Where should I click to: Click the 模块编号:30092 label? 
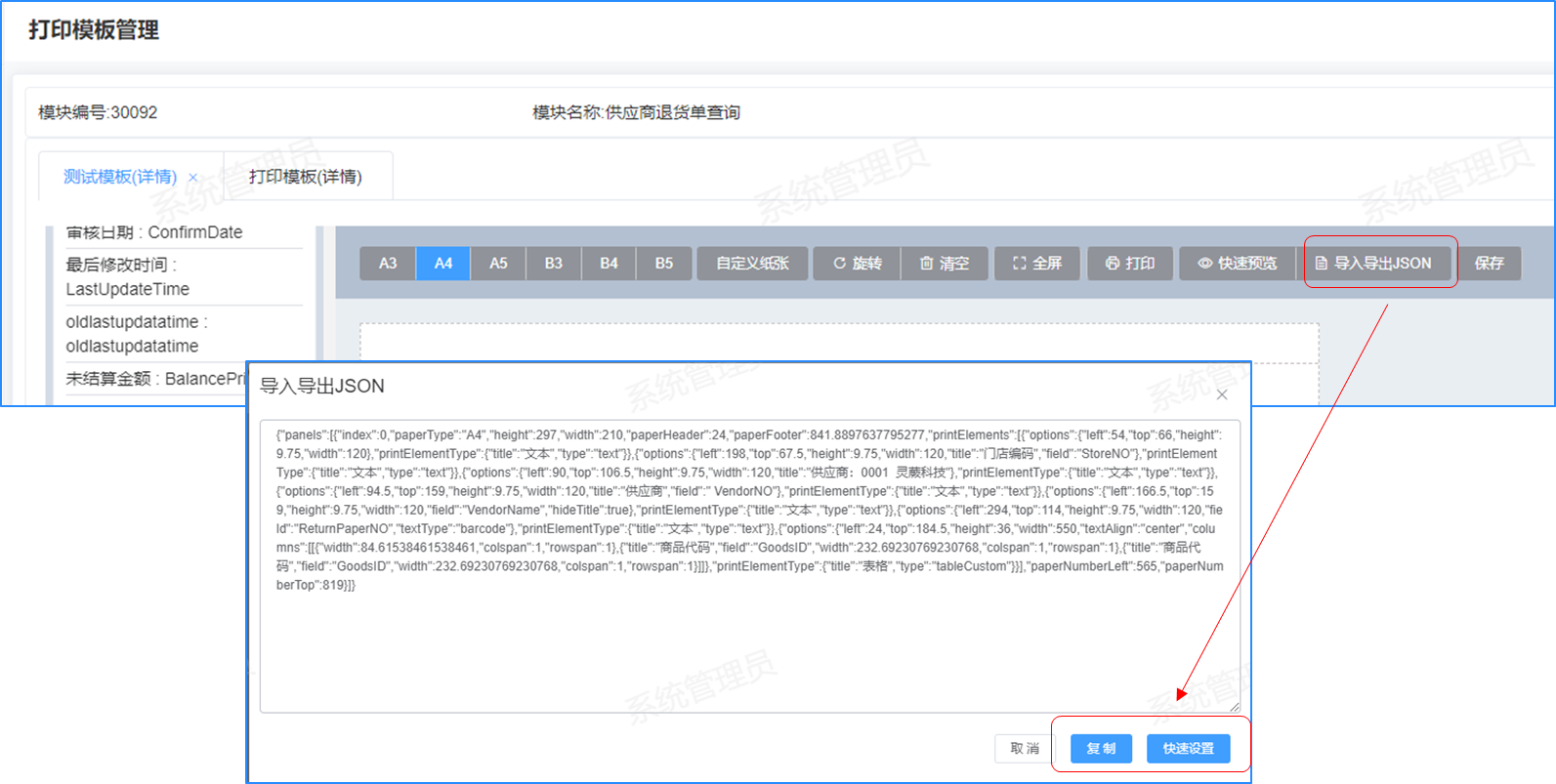[x=98, y=112]
